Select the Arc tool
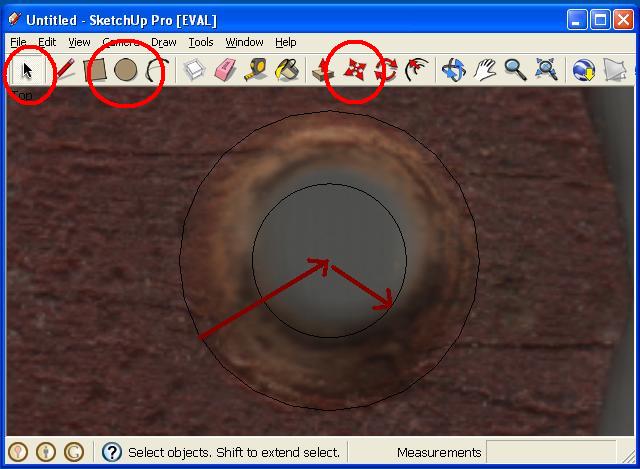 (155, 71)
